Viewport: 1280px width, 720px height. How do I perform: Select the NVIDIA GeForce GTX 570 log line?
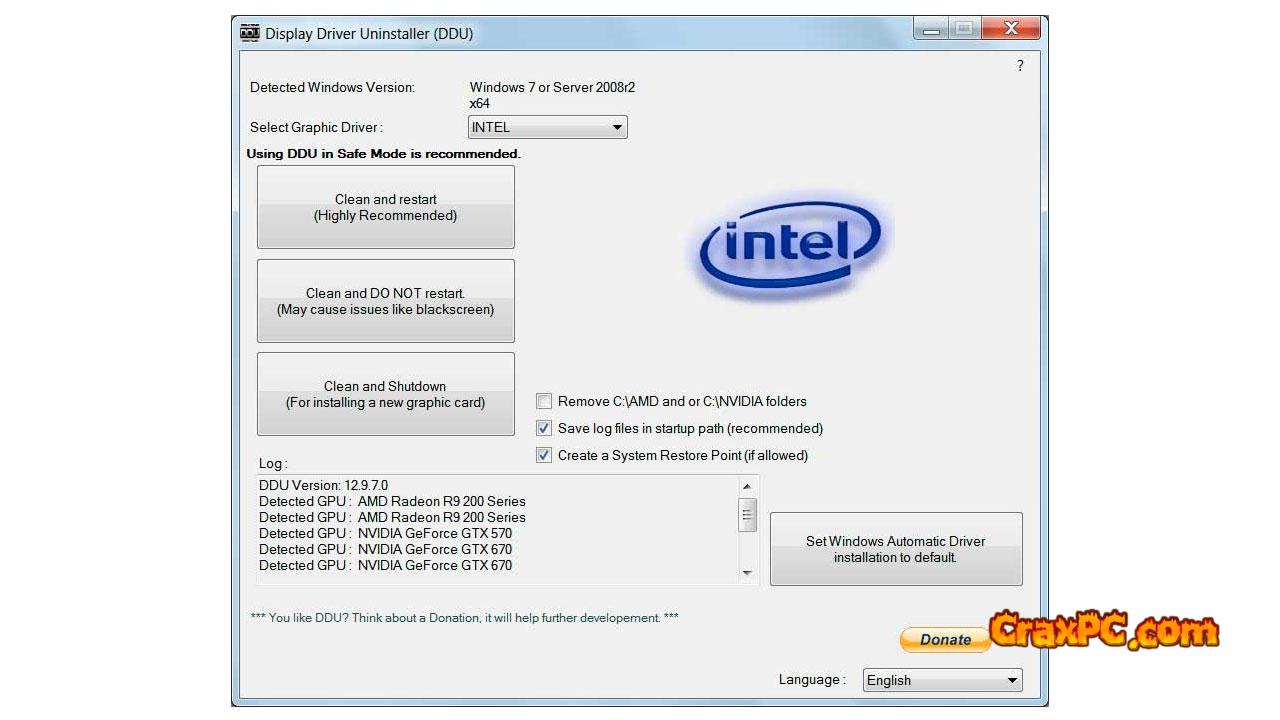pos(386,533)
